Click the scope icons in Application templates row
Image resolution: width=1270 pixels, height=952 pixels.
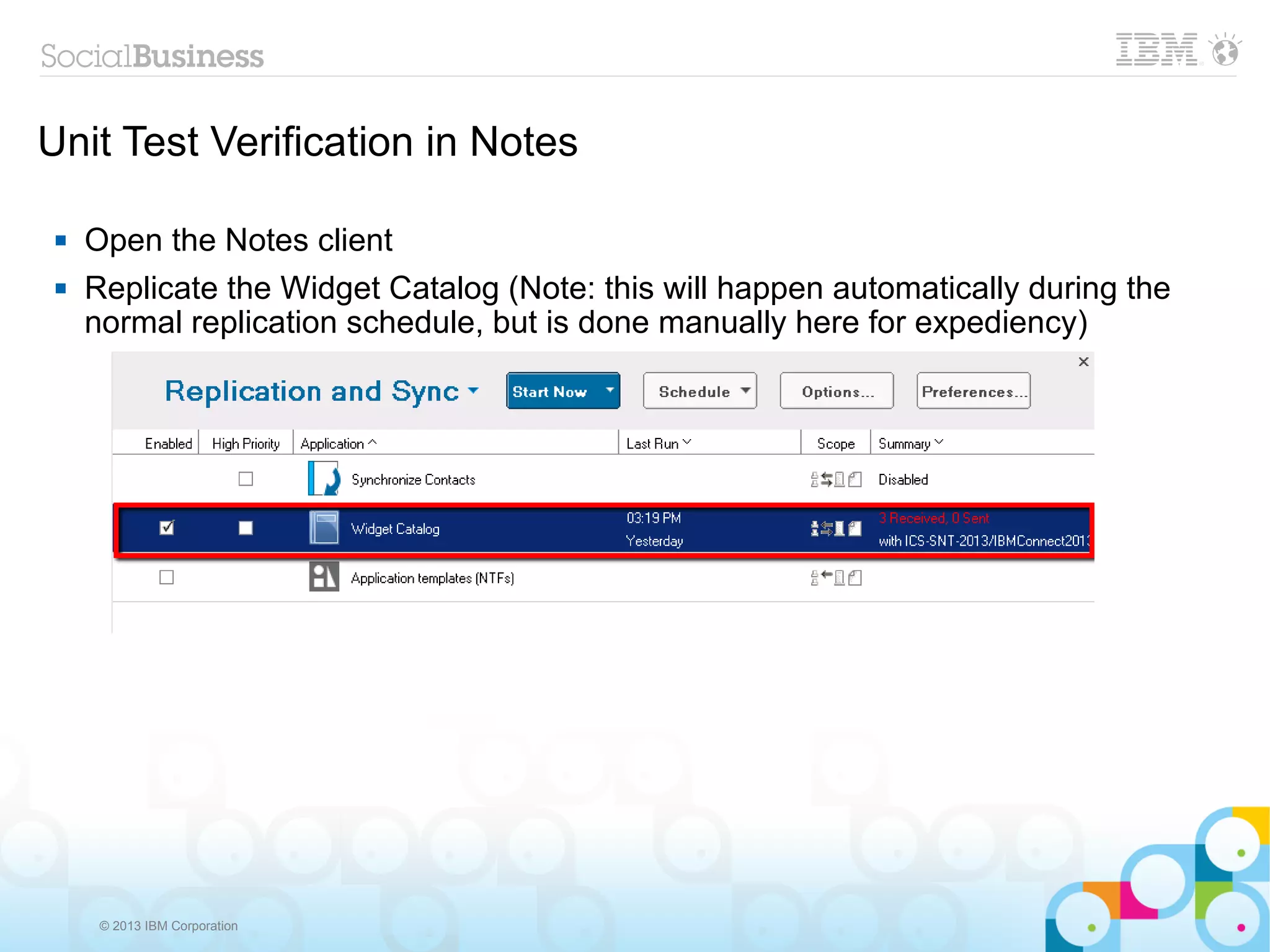836,577
